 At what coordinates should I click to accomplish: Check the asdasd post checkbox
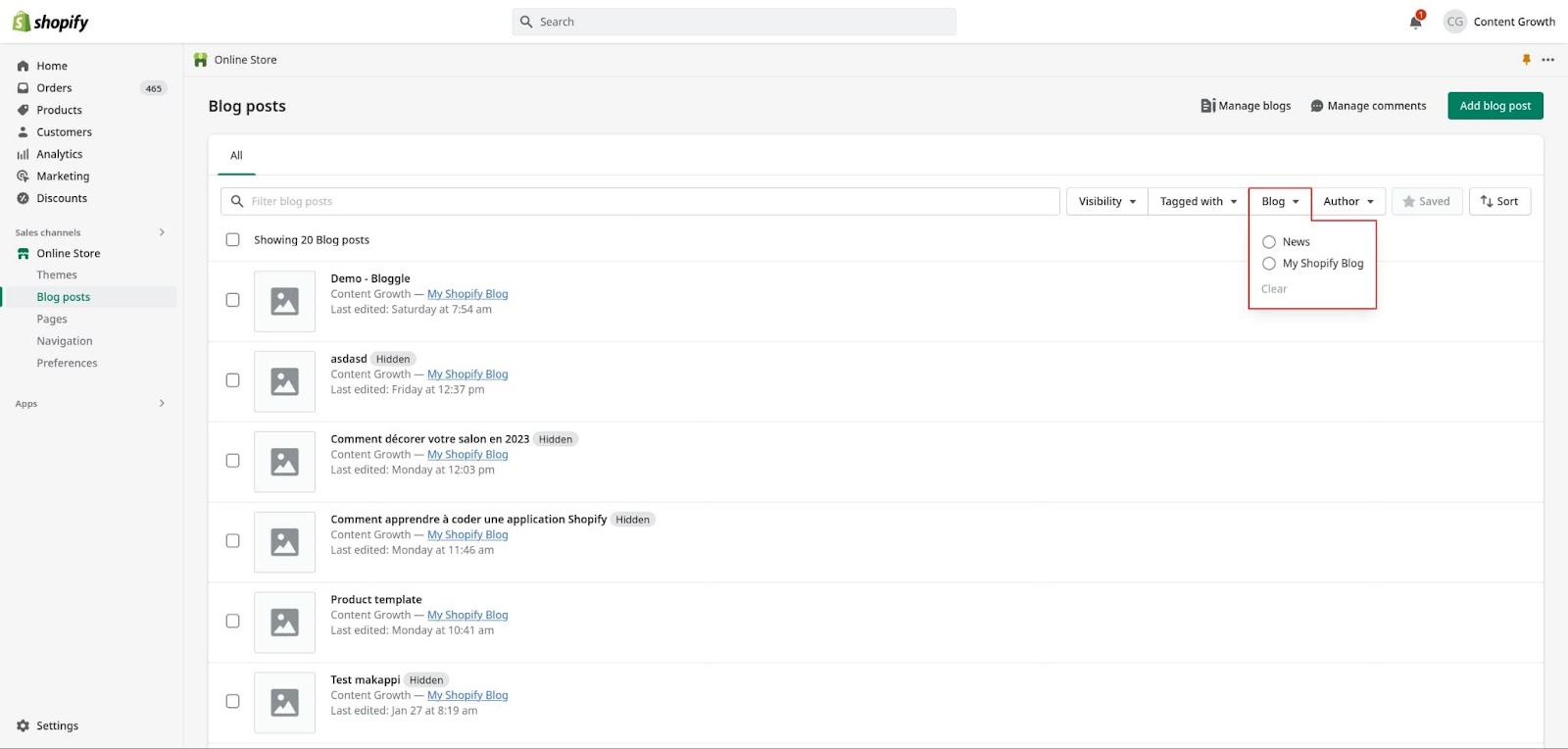[x=232, y=380]
